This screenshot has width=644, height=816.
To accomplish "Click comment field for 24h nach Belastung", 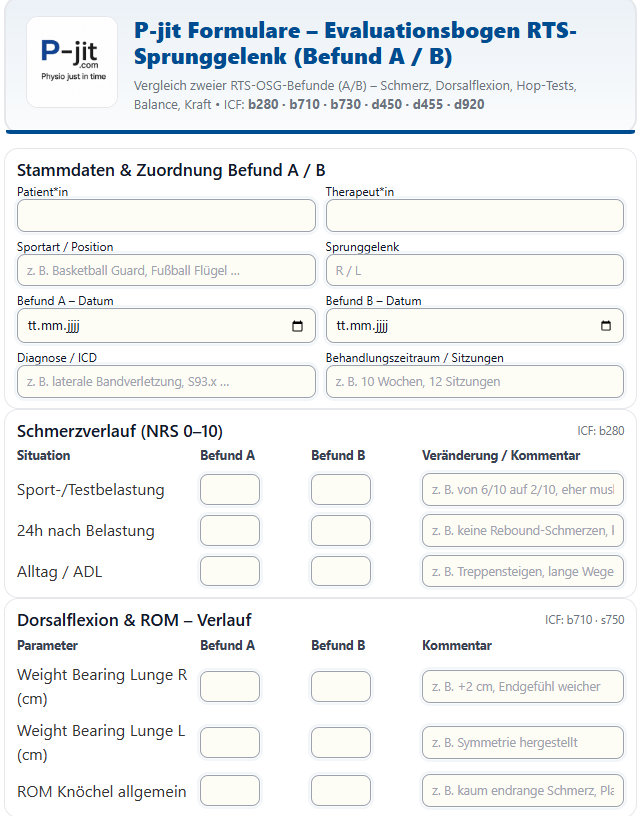I will (523, 530).
